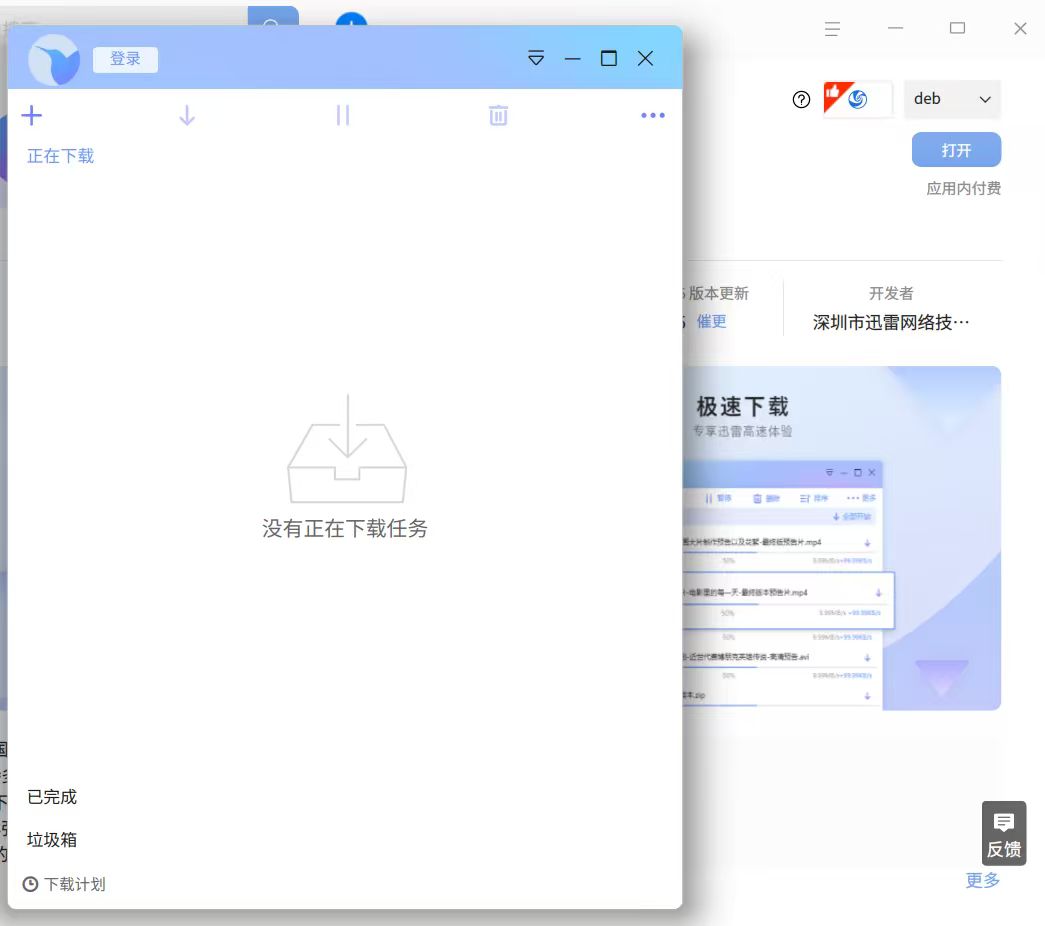Minimize the app store window
Viewport: 1045px width, 926px height.
tap(896, 28)
